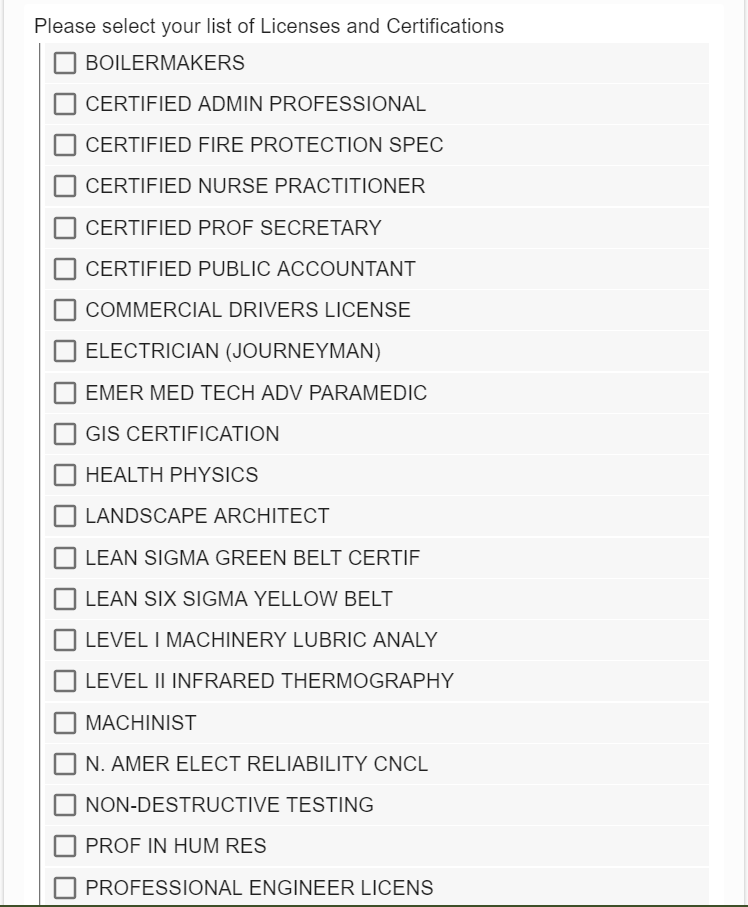Check the HEALTH PHYSICS box
This screenshot has height=907, width=748.
click(x=65, y=476)
